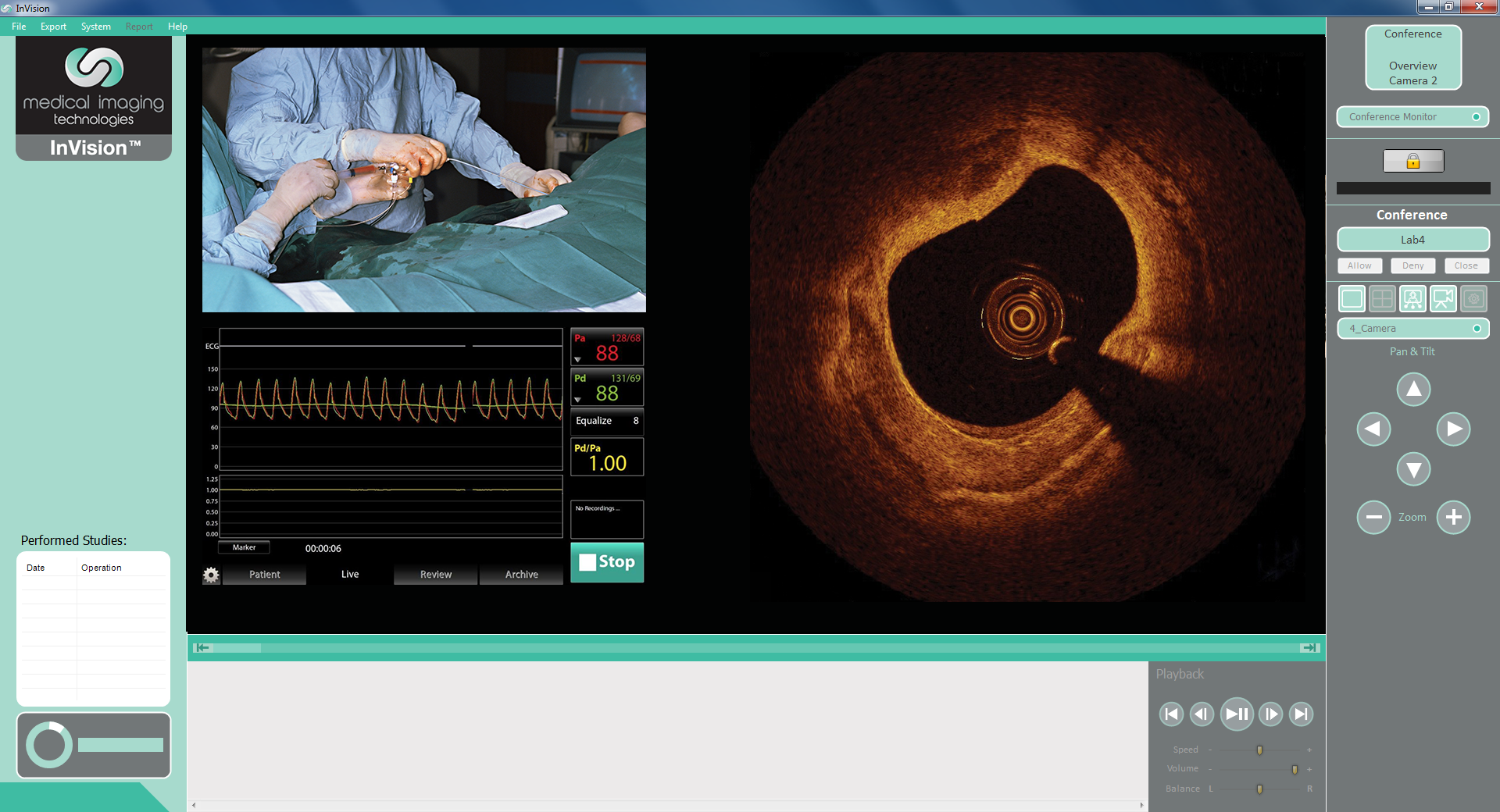The image size is (1500, 812).
Task: Click the presenter network layout icon
Action: tap(1412, 299)
